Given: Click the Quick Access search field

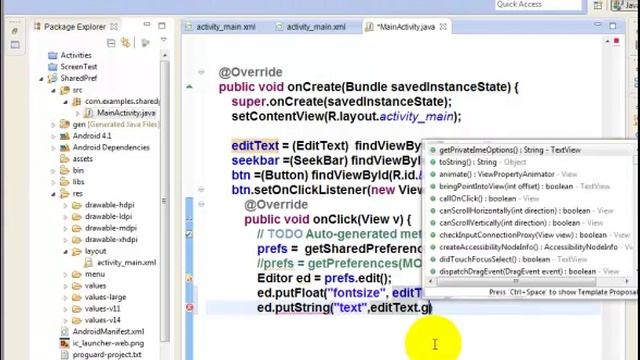Looking at the screenshot, I should click(538, 4).
